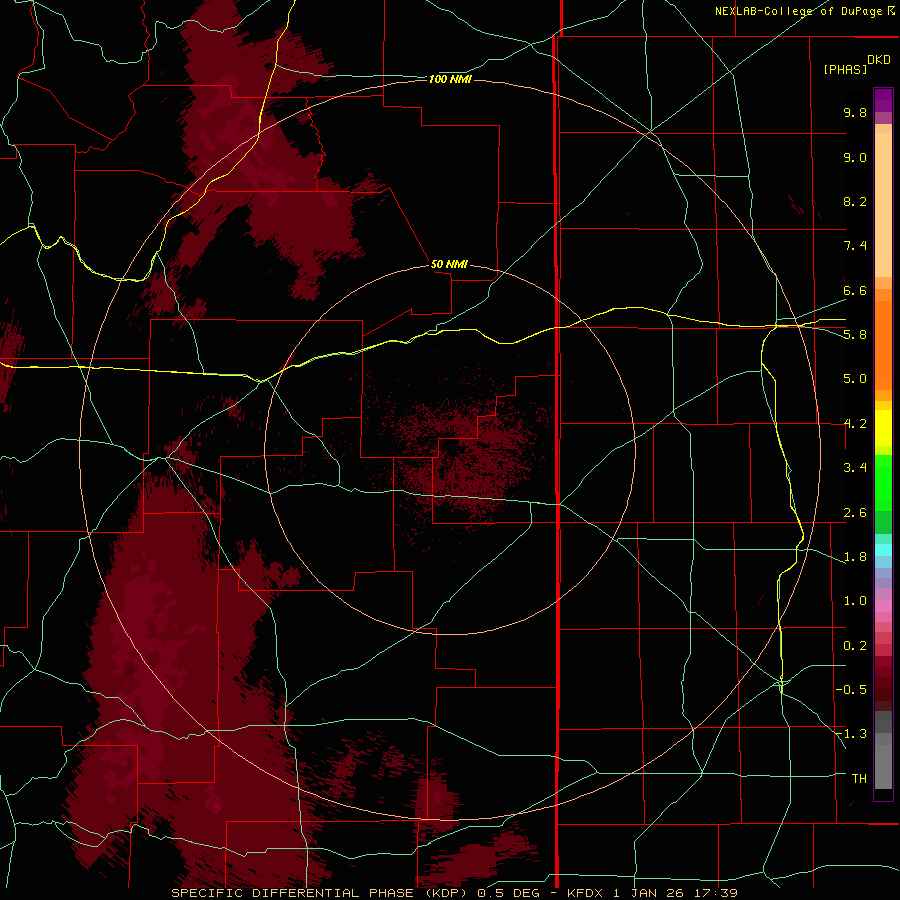The height and width of the screenshot is (900, 900).
Task: Click the KFDX station identifier in caption
Action: click(x=585, y=893)
